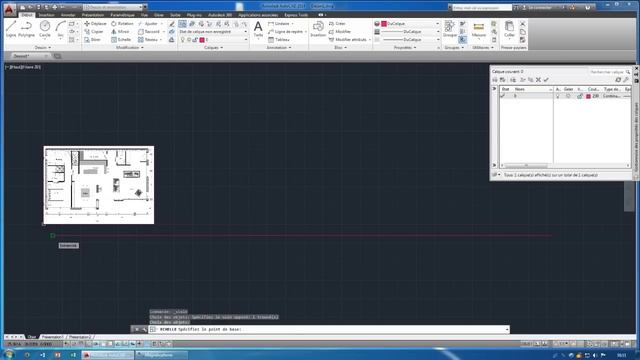The height and width of the screenshot is (360, 640).
Task: Activate the Echelle scale tool
Action: click(121, 40)
